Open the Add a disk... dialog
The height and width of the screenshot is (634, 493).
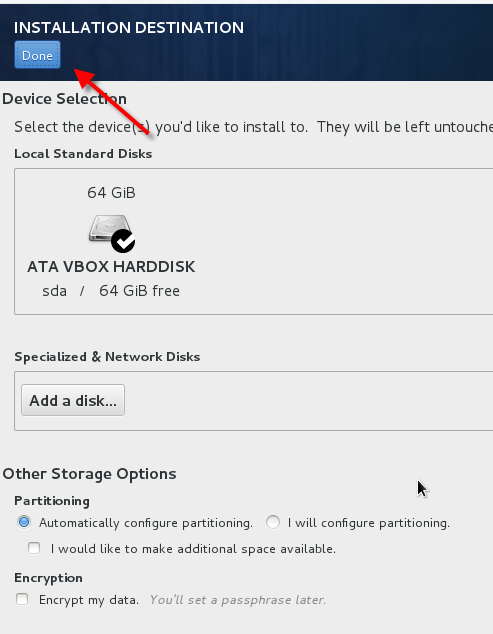click(73, 400)
